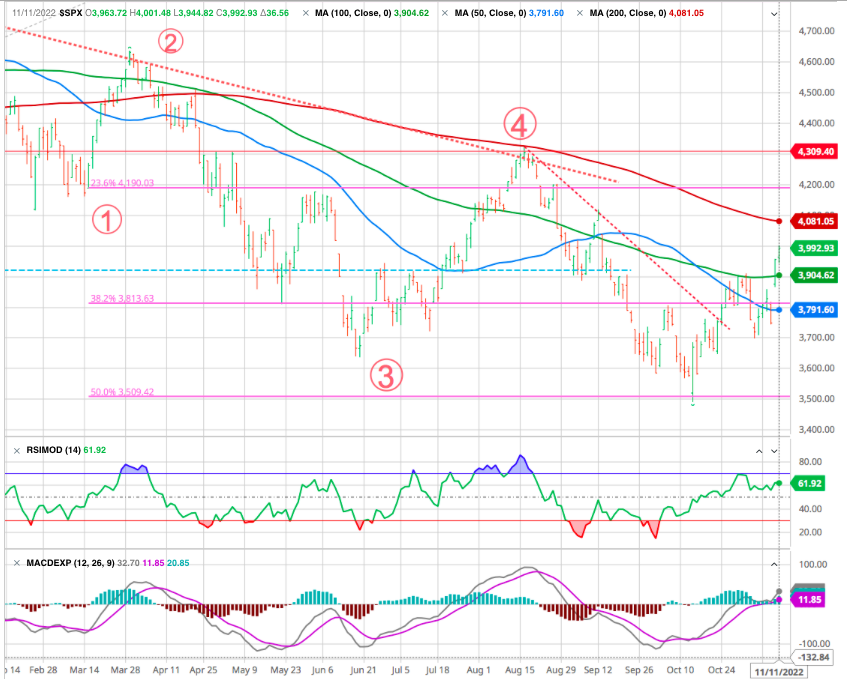Screen dimensions: 847x692
Task: Select the red 4,081.05 price axis label
Action: coord(815,221)
